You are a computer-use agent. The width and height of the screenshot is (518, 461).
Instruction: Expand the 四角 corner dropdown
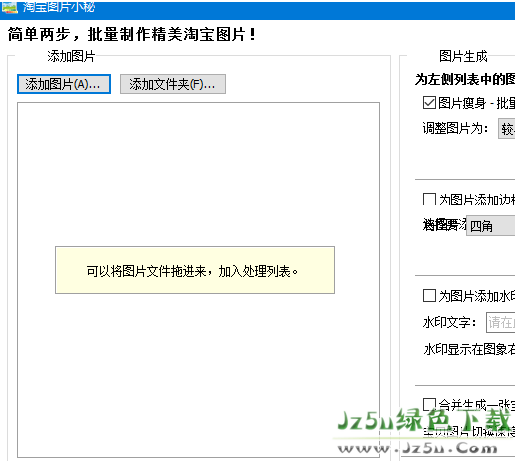(x=491, y=226)
